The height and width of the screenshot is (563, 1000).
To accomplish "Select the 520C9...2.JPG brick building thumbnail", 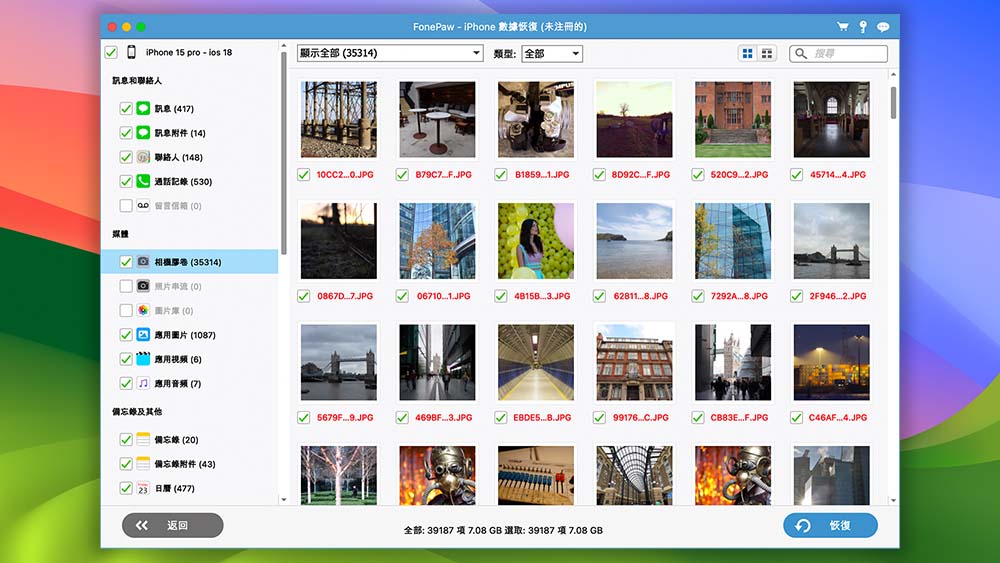I will click(733, 119).
